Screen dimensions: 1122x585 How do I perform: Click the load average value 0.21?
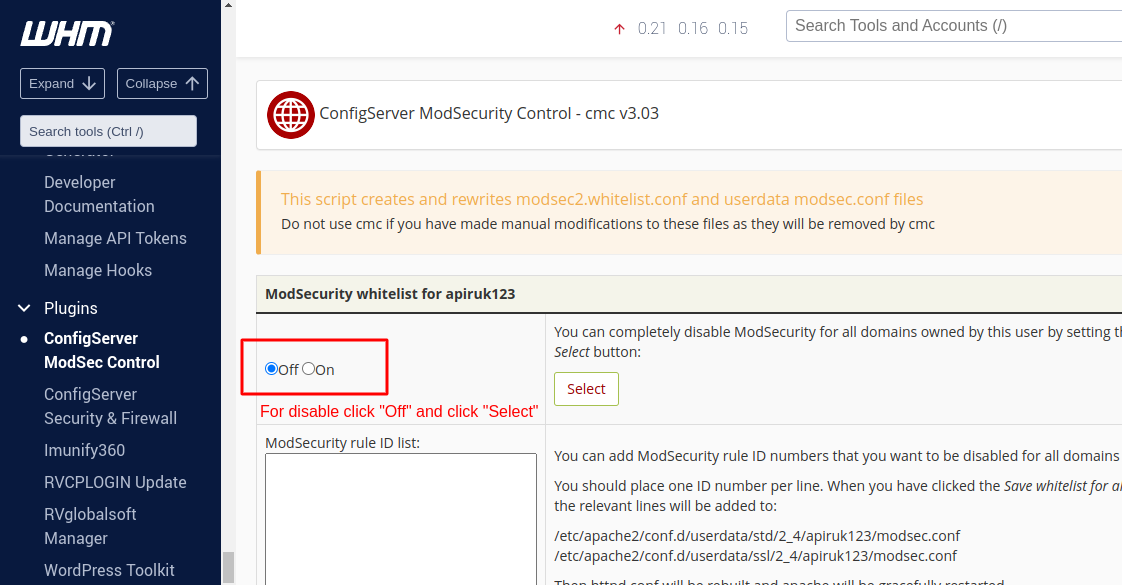tap(652, 29)
